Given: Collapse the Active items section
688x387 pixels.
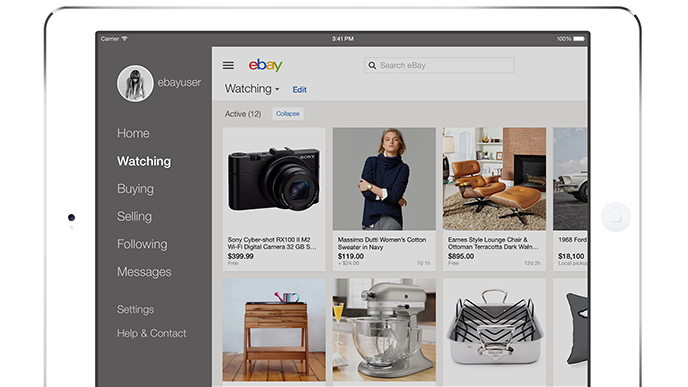Looking at the screenshot, I should (x=288, y=114).
